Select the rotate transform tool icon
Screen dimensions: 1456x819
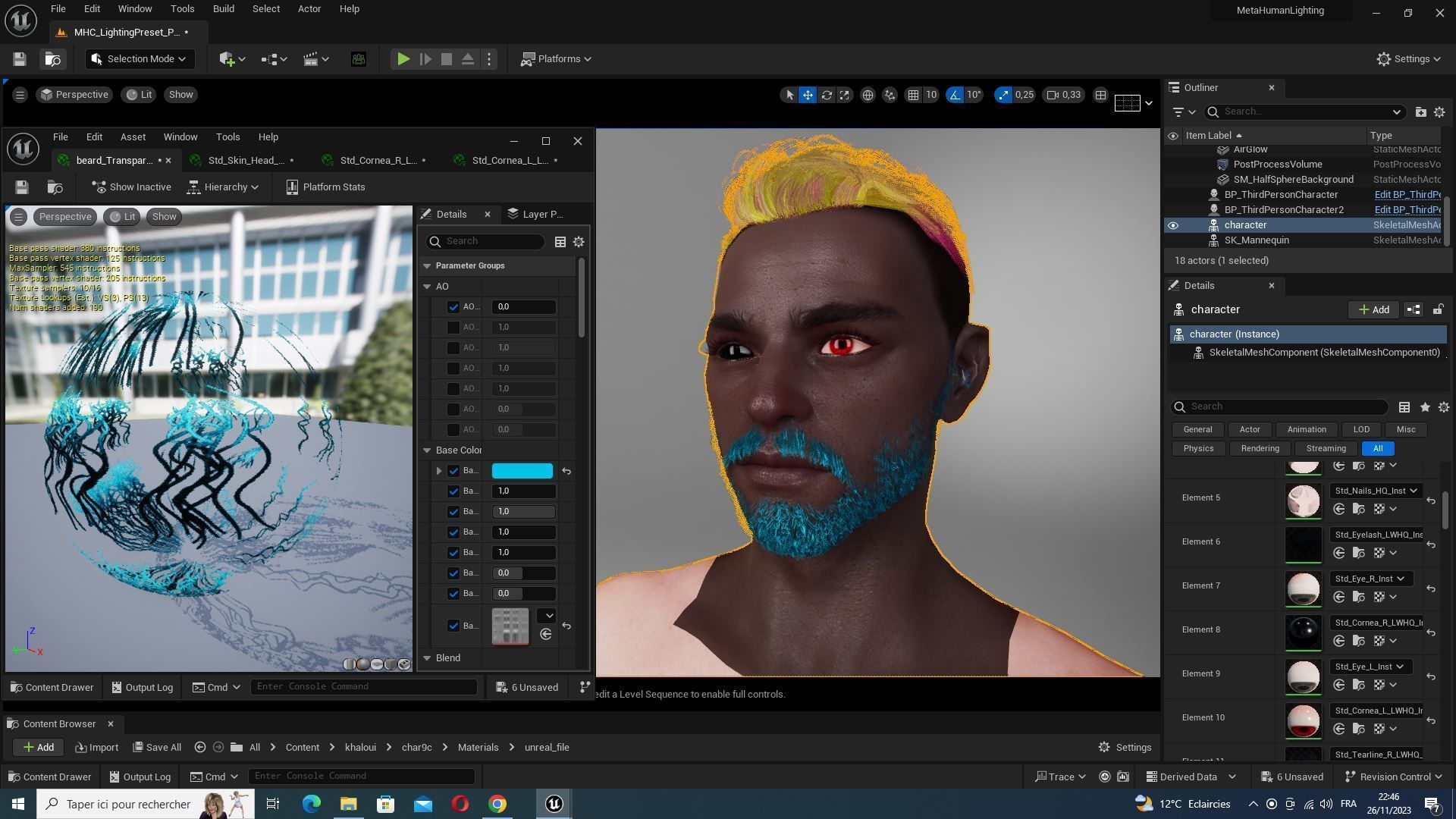tap(827, 95)
